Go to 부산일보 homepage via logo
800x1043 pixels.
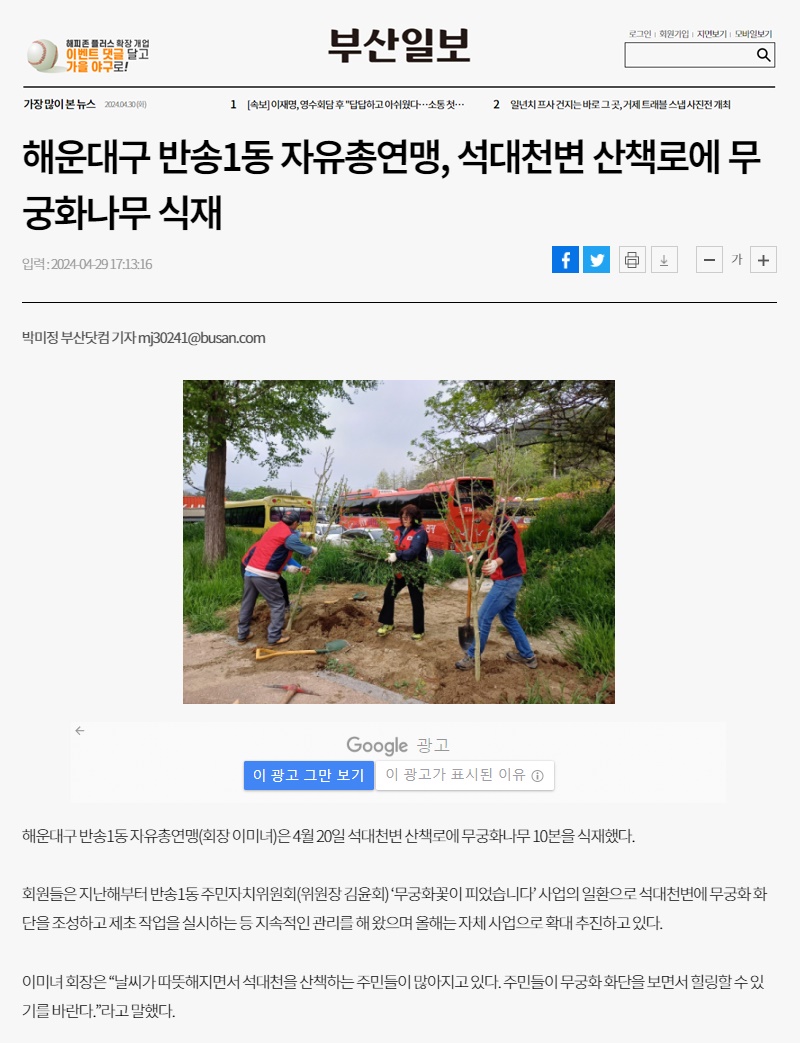click(399, 46)
